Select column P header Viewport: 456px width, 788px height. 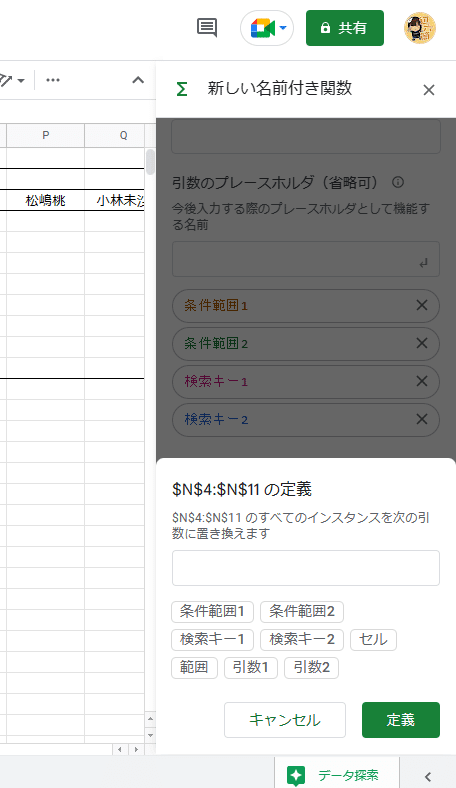(x=45, y=135)
